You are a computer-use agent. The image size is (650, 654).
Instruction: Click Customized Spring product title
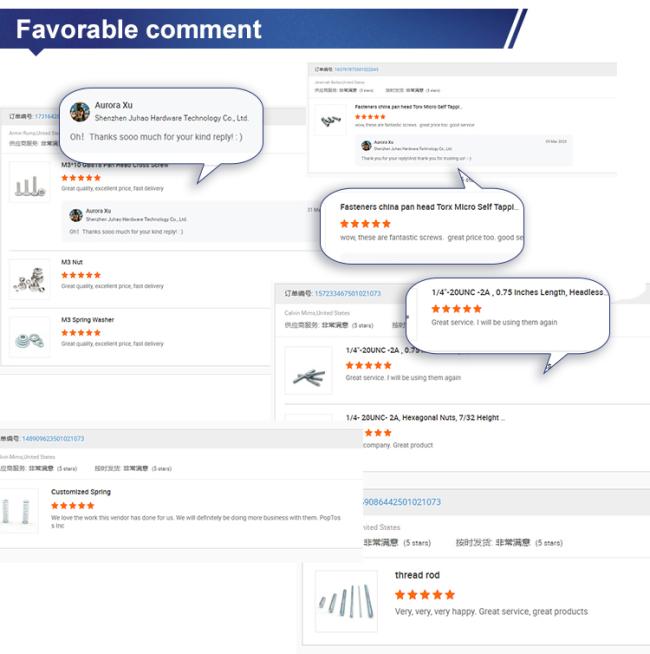81,492
